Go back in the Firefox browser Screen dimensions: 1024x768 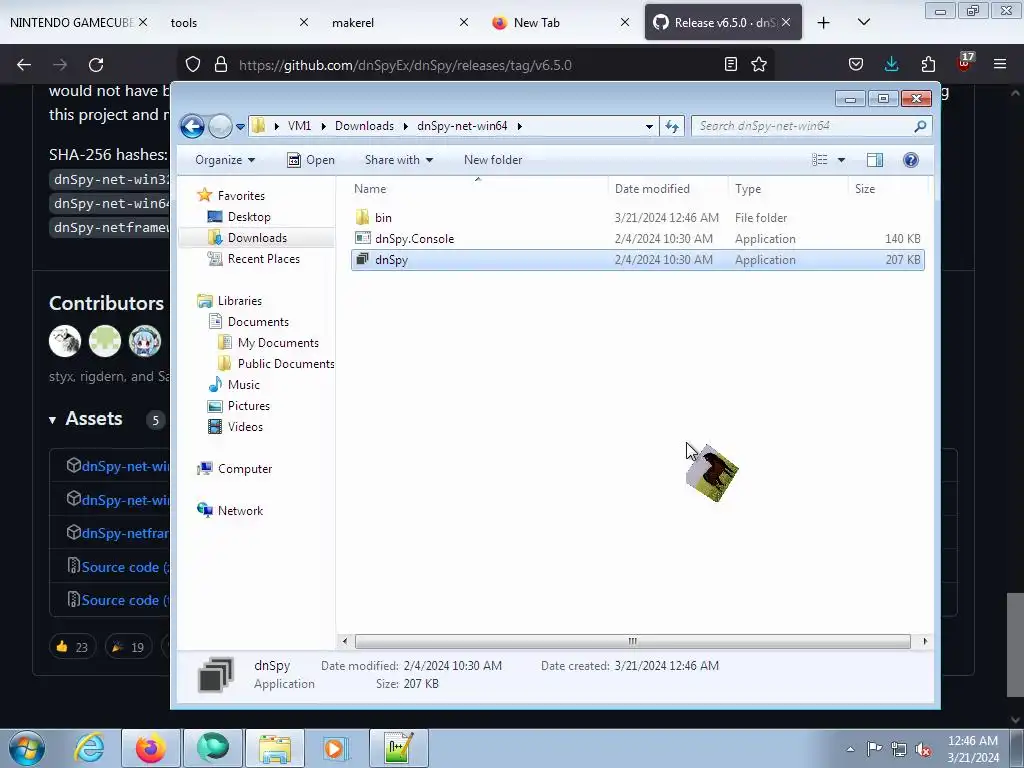point(24,65)
